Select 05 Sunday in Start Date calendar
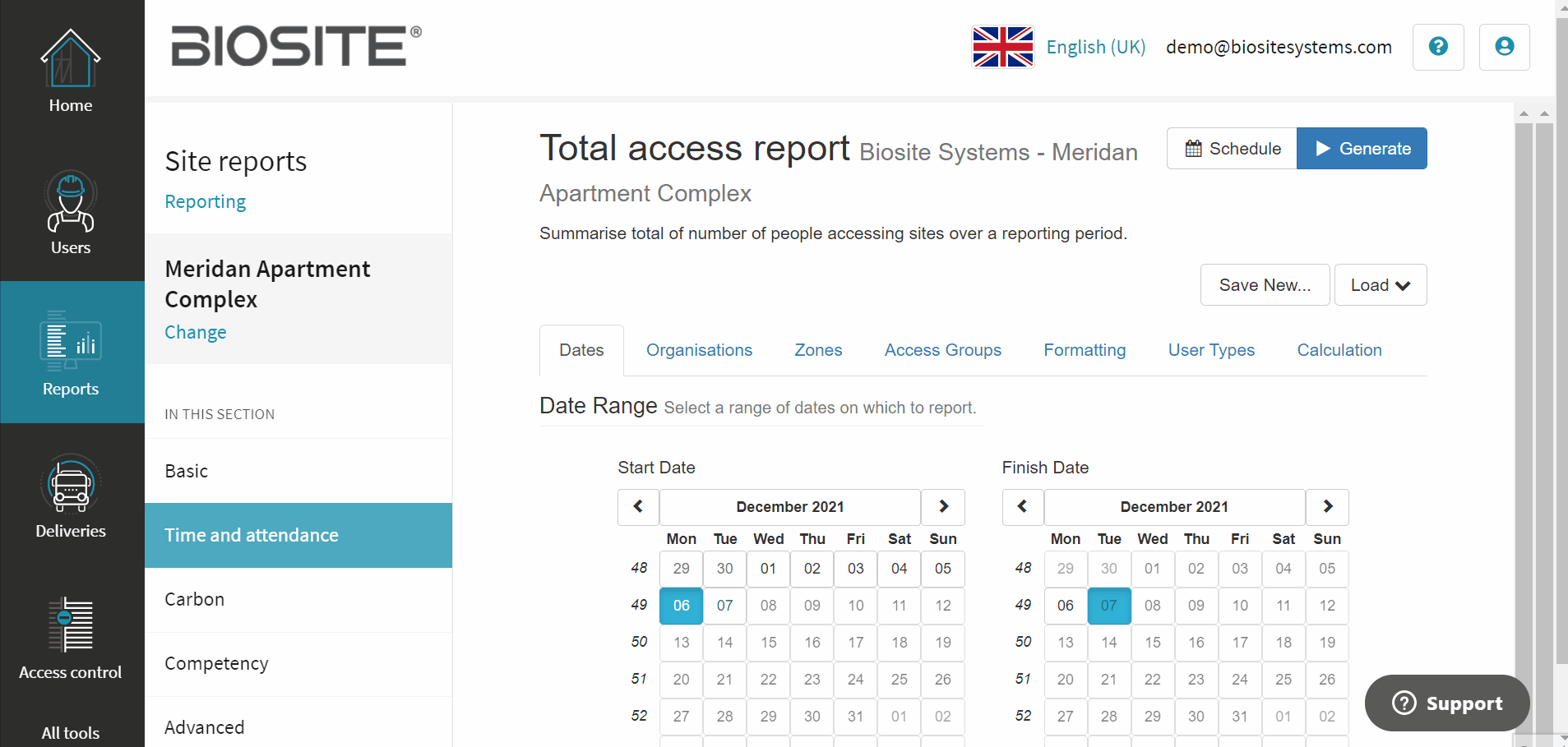 point(943,569)
